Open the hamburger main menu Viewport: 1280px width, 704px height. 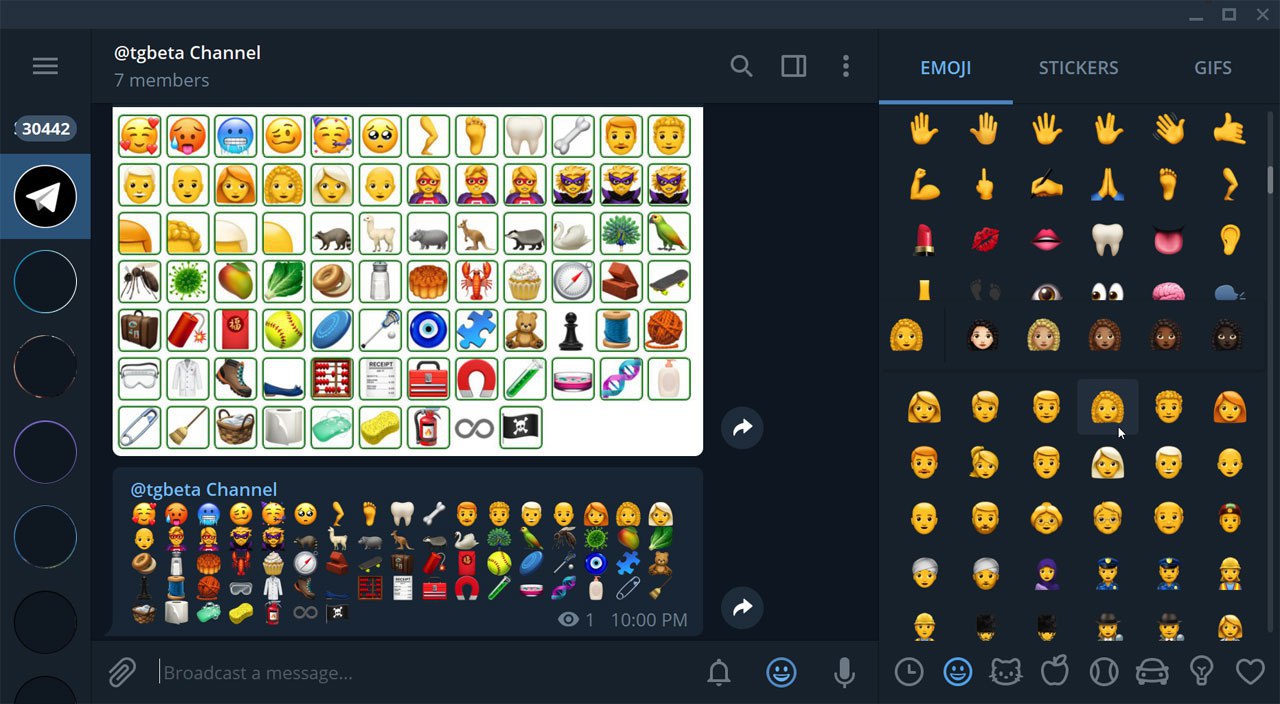45,66
